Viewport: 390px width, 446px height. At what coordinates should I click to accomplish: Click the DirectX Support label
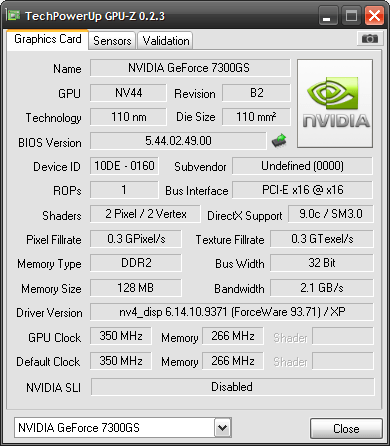pos(245,216)
